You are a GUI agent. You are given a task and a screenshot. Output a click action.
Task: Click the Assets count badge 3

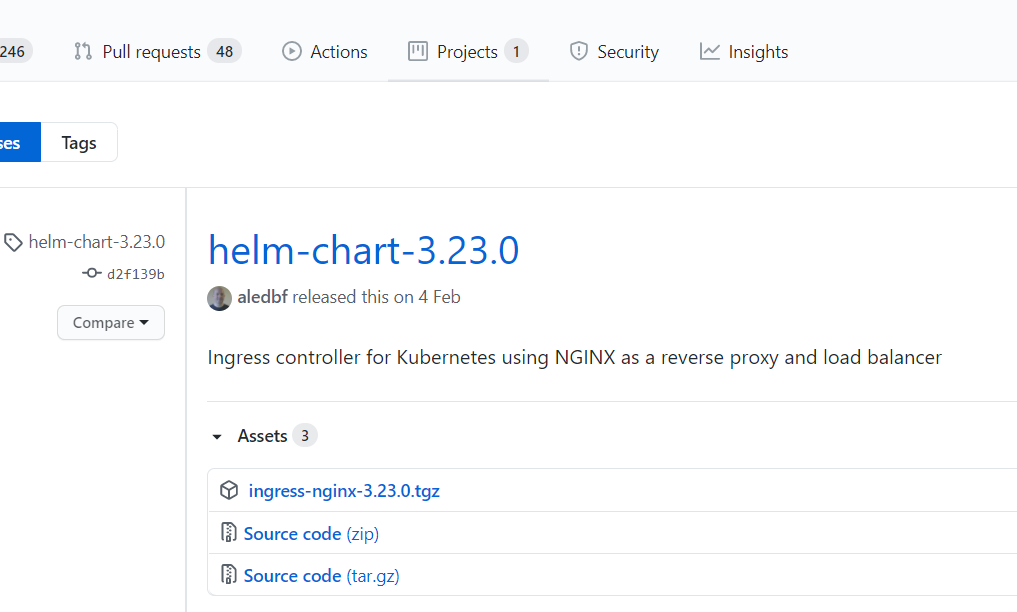pos(305,436)
